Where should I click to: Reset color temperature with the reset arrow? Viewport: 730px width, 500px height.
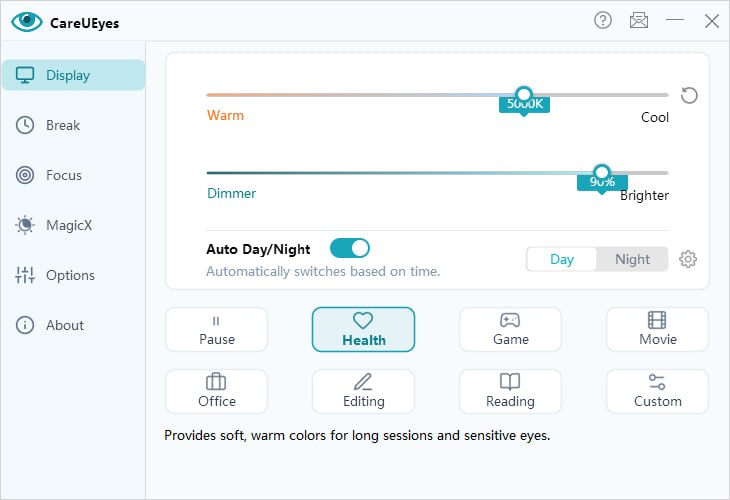pyautogui.click(x=689, y=95)
